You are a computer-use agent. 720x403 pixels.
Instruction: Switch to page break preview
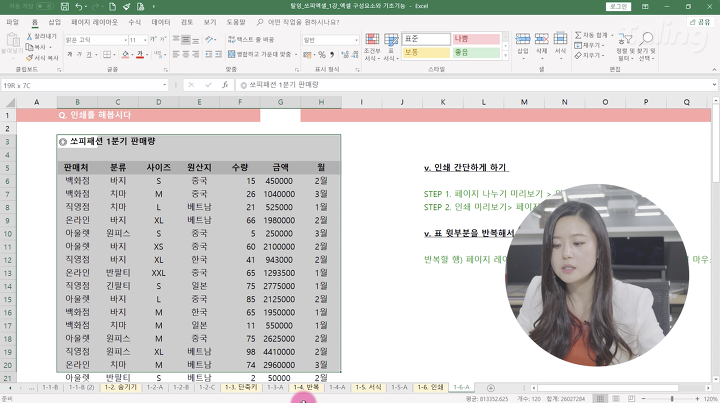click(631, 398)
